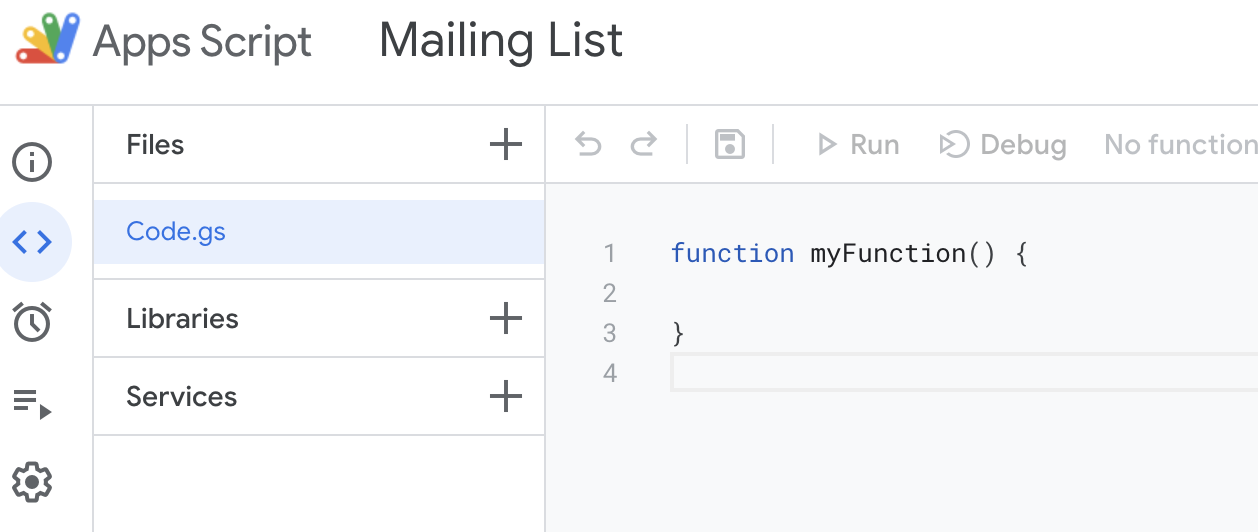Start the Debug button
Viewport: 1258px width, 532px height.
click(1002, 145)
